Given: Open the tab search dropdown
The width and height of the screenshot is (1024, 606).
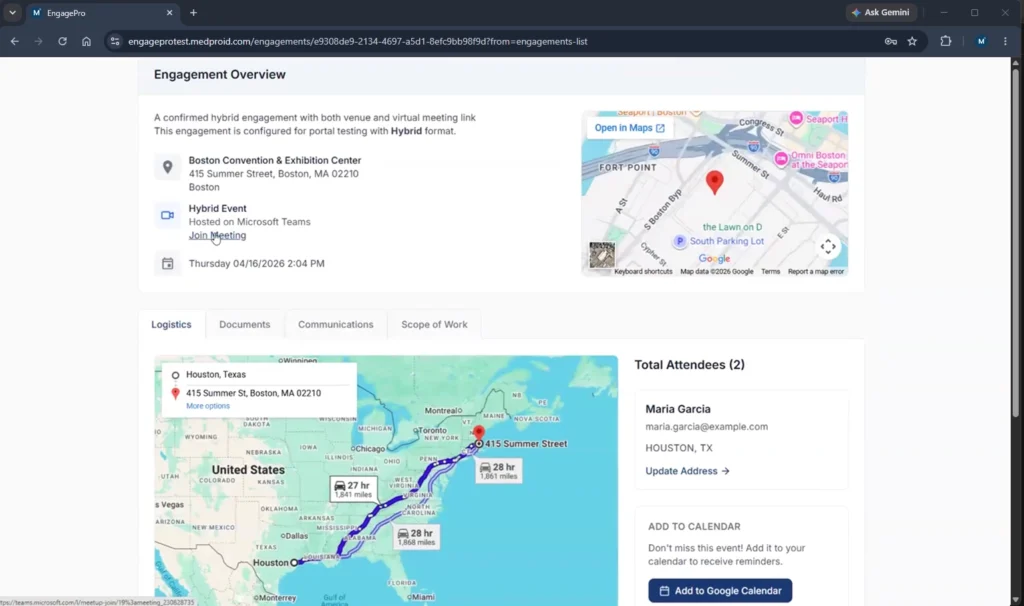Looking at the screenshot, I should pyautogui.click(x=12, y=12).
